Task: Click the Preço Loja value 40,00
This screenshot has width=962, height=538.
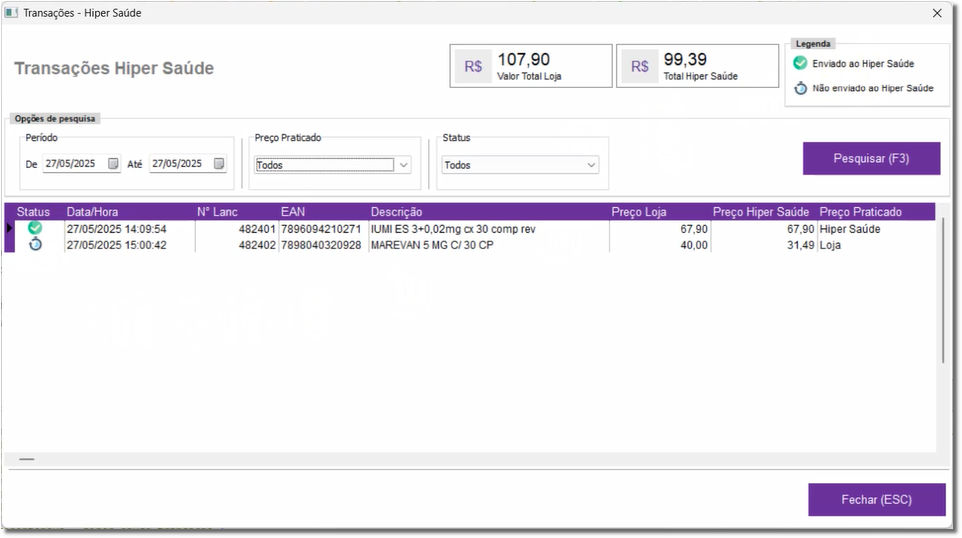Action: (694, 245)
